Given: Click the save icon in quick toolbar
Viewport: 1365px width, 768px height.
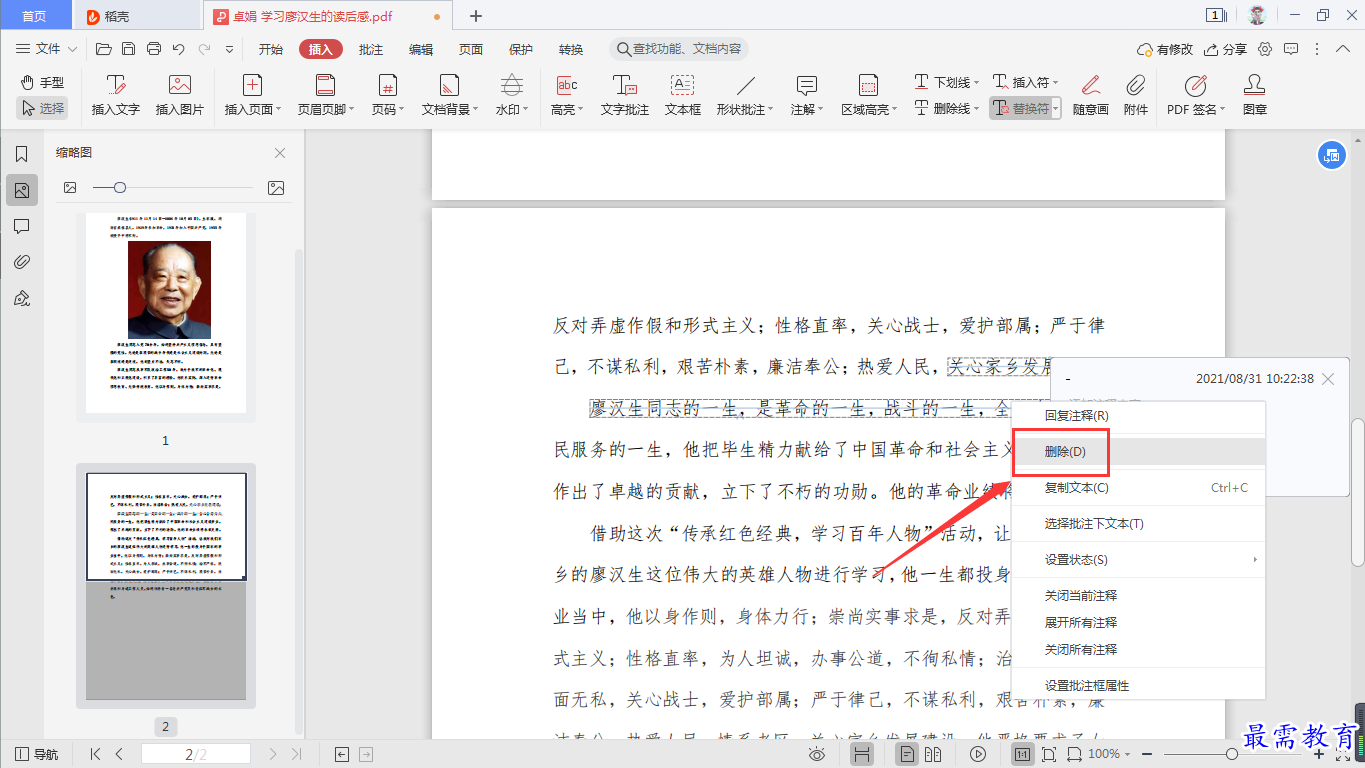Looking at the screenshot, I should 128,49.
